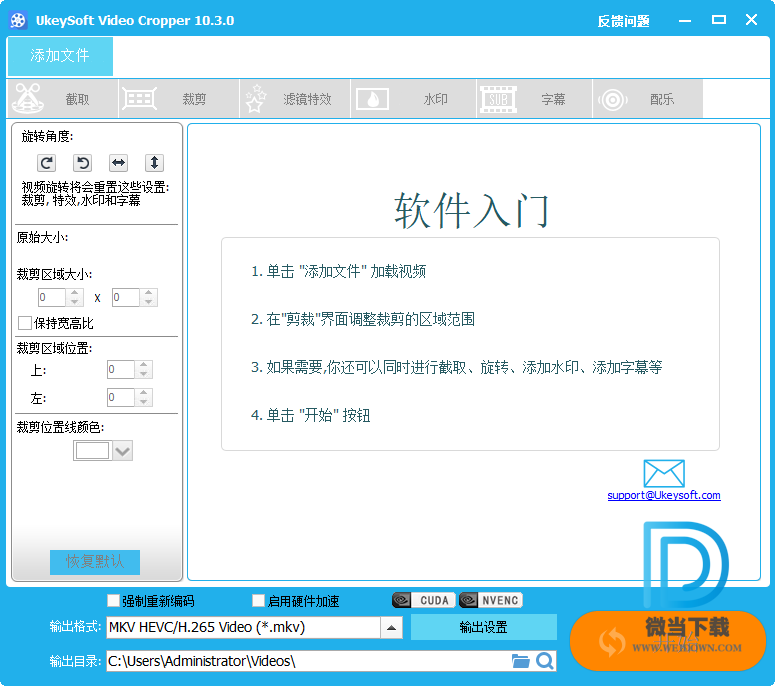This screenshot has height=686, width=775.
Task: Click the crop width input field
Action: [x=52, y=298]
